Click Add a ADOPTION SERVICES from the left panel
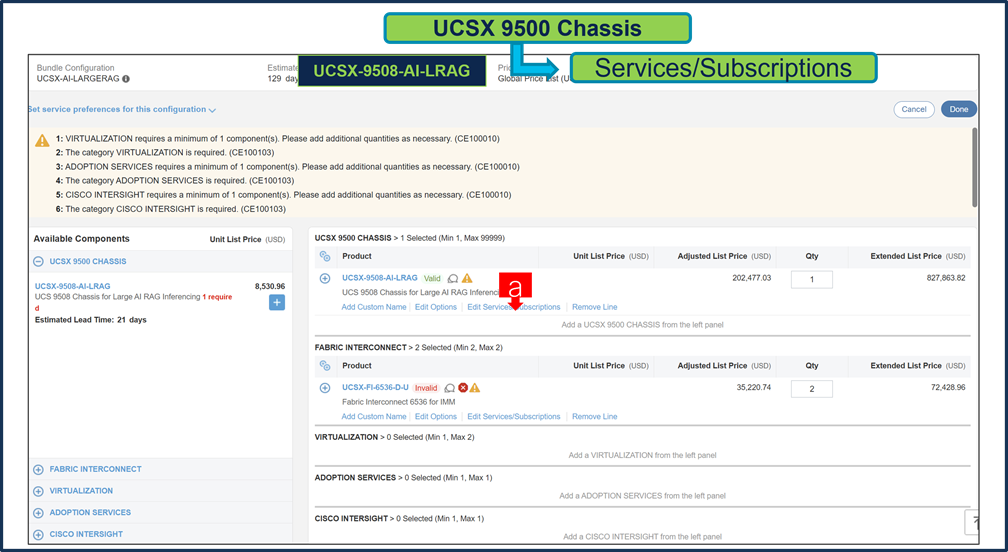This screenshot has width=1008, height=552. click(x=642, y=495)
